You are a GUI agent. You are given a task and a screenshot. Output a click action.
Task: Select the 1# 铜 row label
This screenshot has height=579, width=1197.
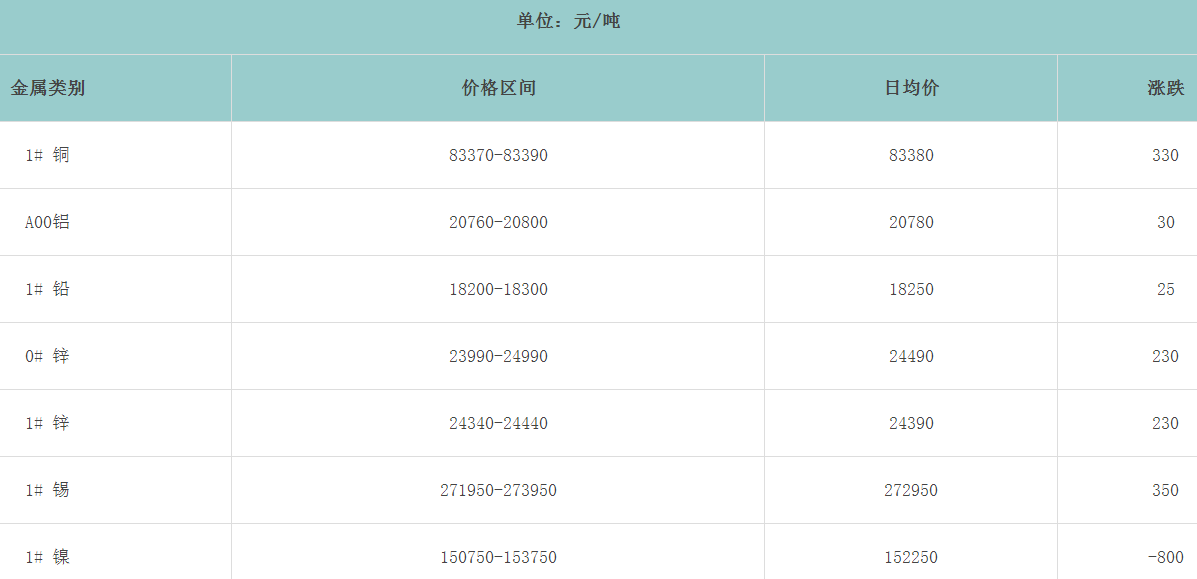coord(48,155)
